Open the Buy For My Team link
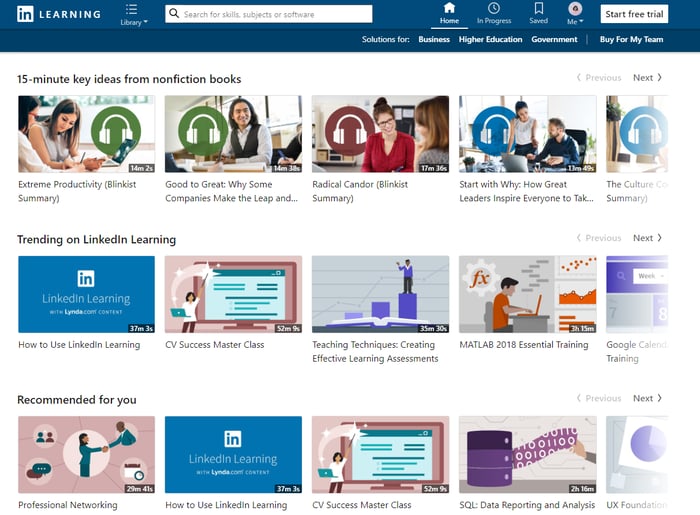Viewport: 700px width, 515px height. point(631,39)
